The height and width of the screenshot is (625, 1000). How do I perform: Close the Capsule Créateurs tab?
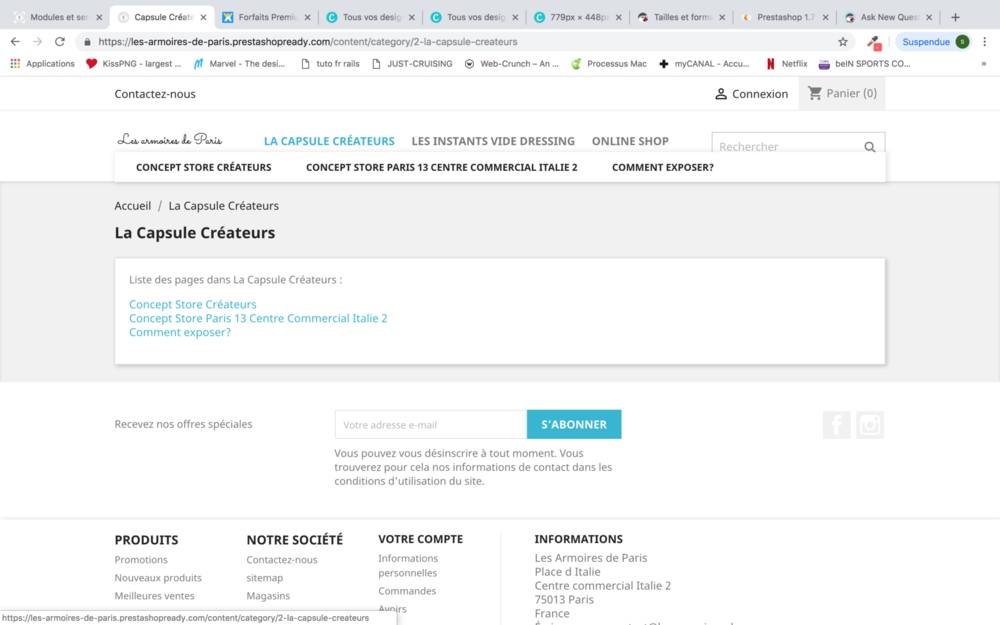203,17
